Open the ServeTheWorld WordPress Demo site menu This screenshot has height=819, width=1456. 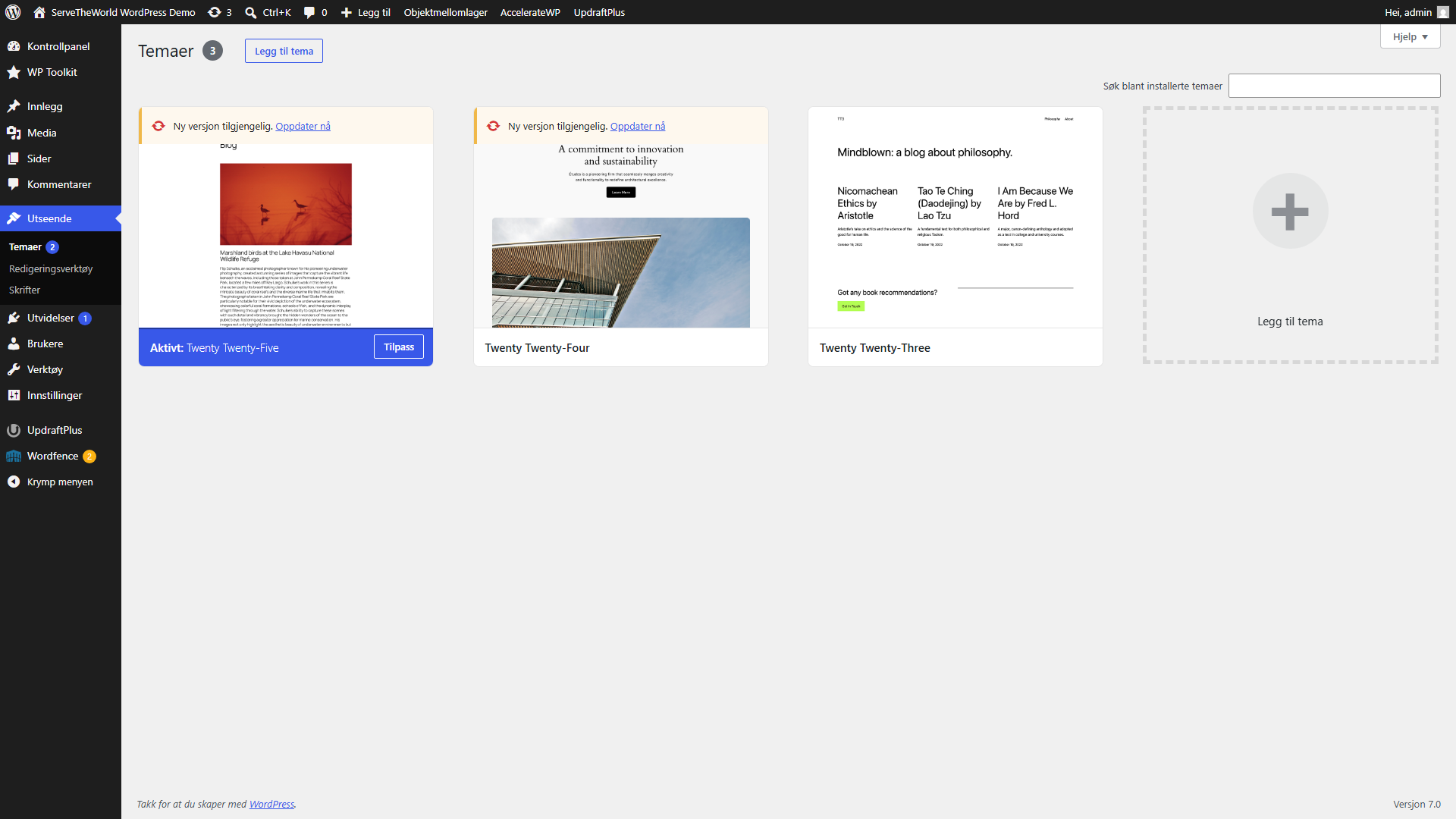click(x=115, y=12)
